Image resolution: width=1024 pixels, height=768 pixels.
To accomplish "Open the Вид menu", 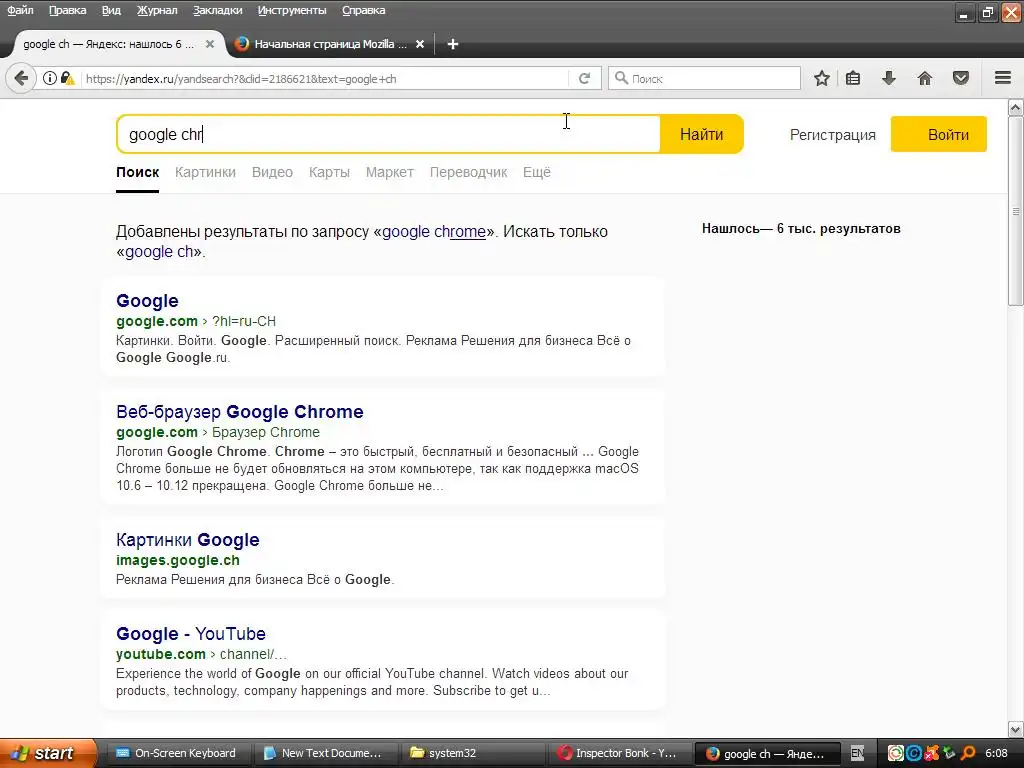I will coord(111,10).
